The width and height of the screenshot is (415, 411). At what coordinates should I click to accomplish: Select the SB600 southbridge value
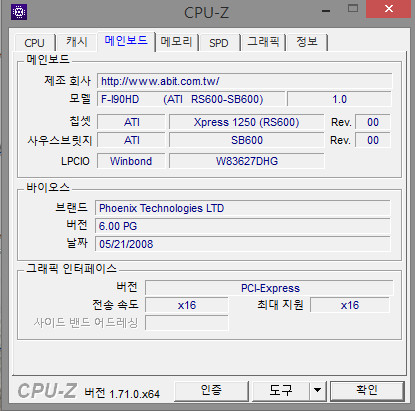point(247,140)
